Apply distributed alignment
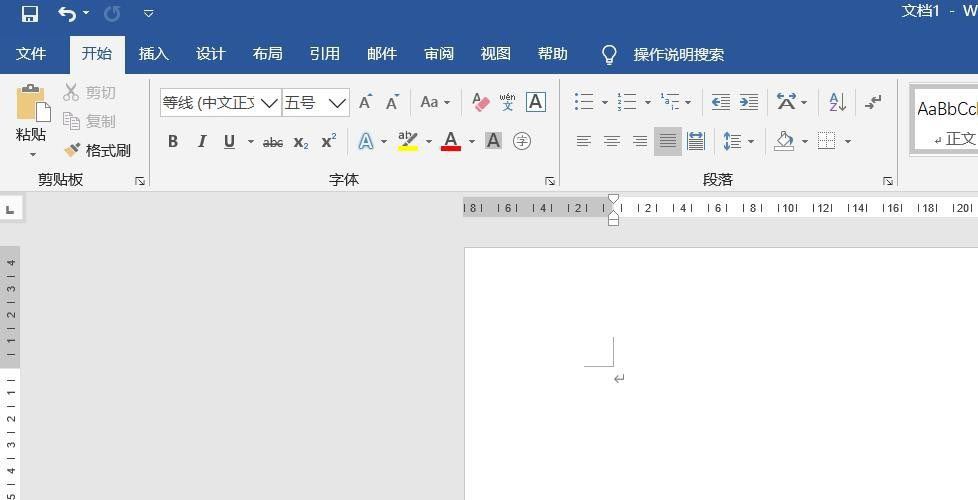978x500 pixels. tap(696, 142)
